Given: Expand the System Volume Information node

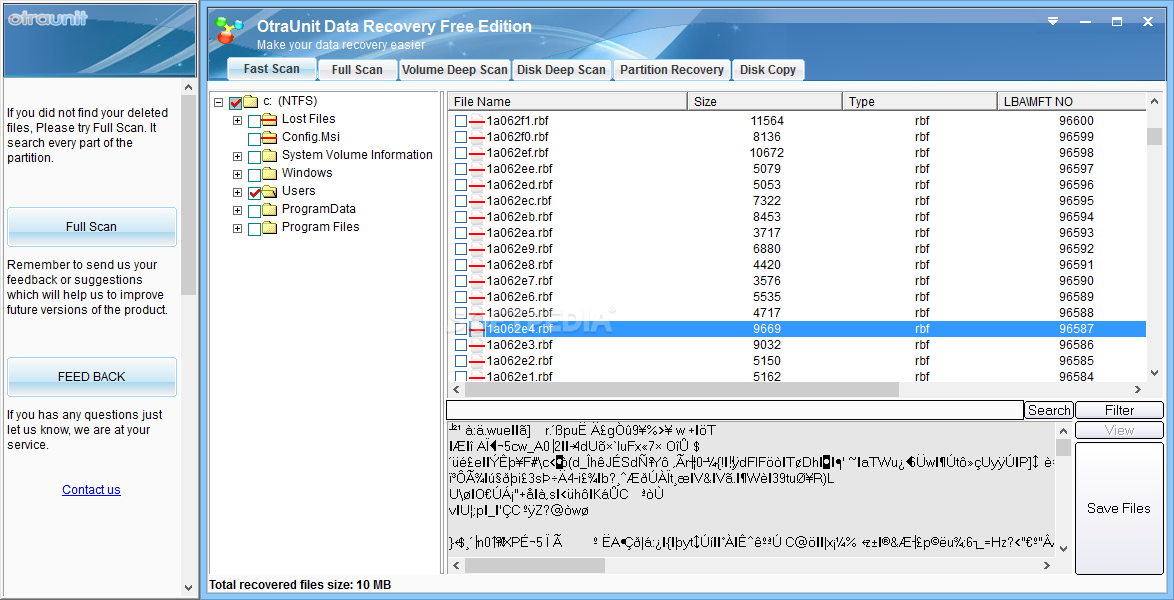Looking at the screenshot, I should (x=237, y=156).
